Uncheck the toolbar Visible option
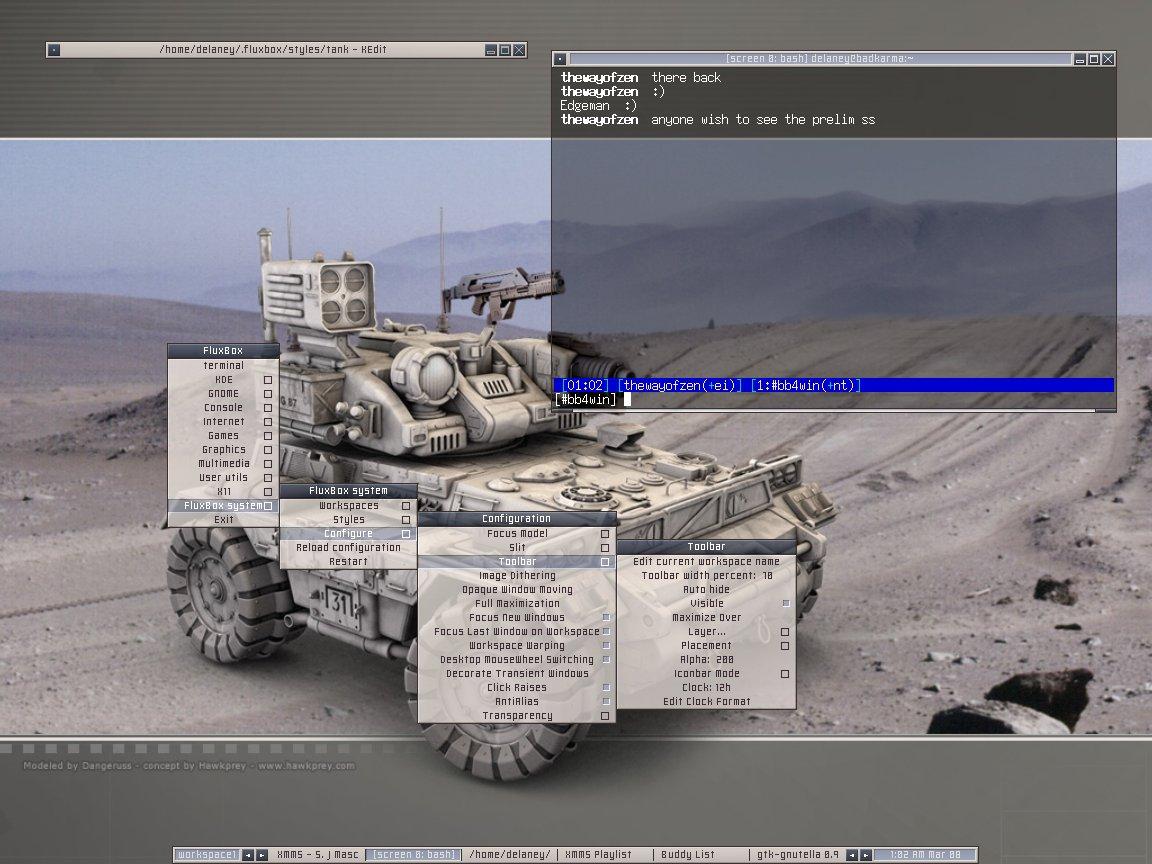The width and height of the screenshot is (1152, 864). click(x=707, y=604)
